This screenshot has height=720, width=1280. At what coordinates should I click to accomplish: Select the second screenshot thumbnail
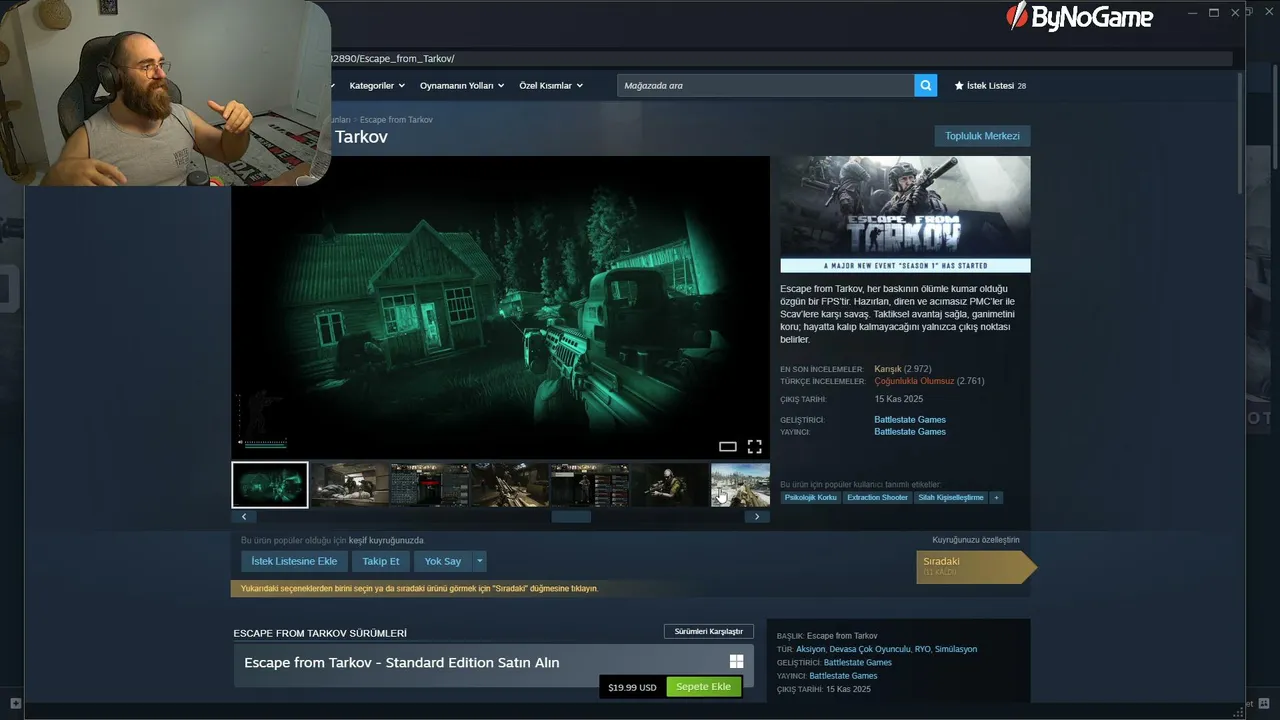[349, 485]
